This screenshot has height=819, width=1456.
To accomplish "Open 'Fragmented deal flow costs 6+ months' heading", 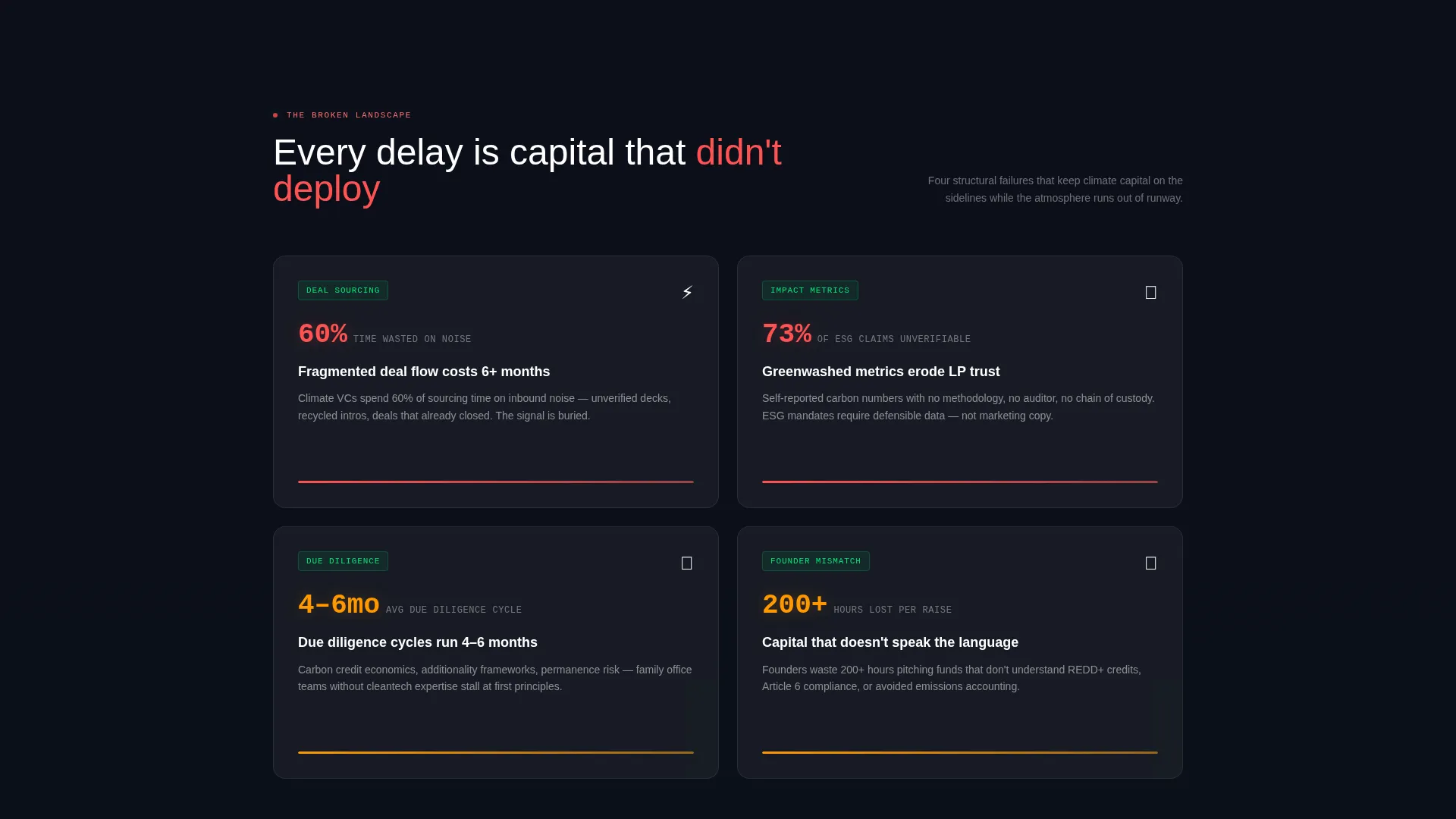I will click(x=424, y=372).
